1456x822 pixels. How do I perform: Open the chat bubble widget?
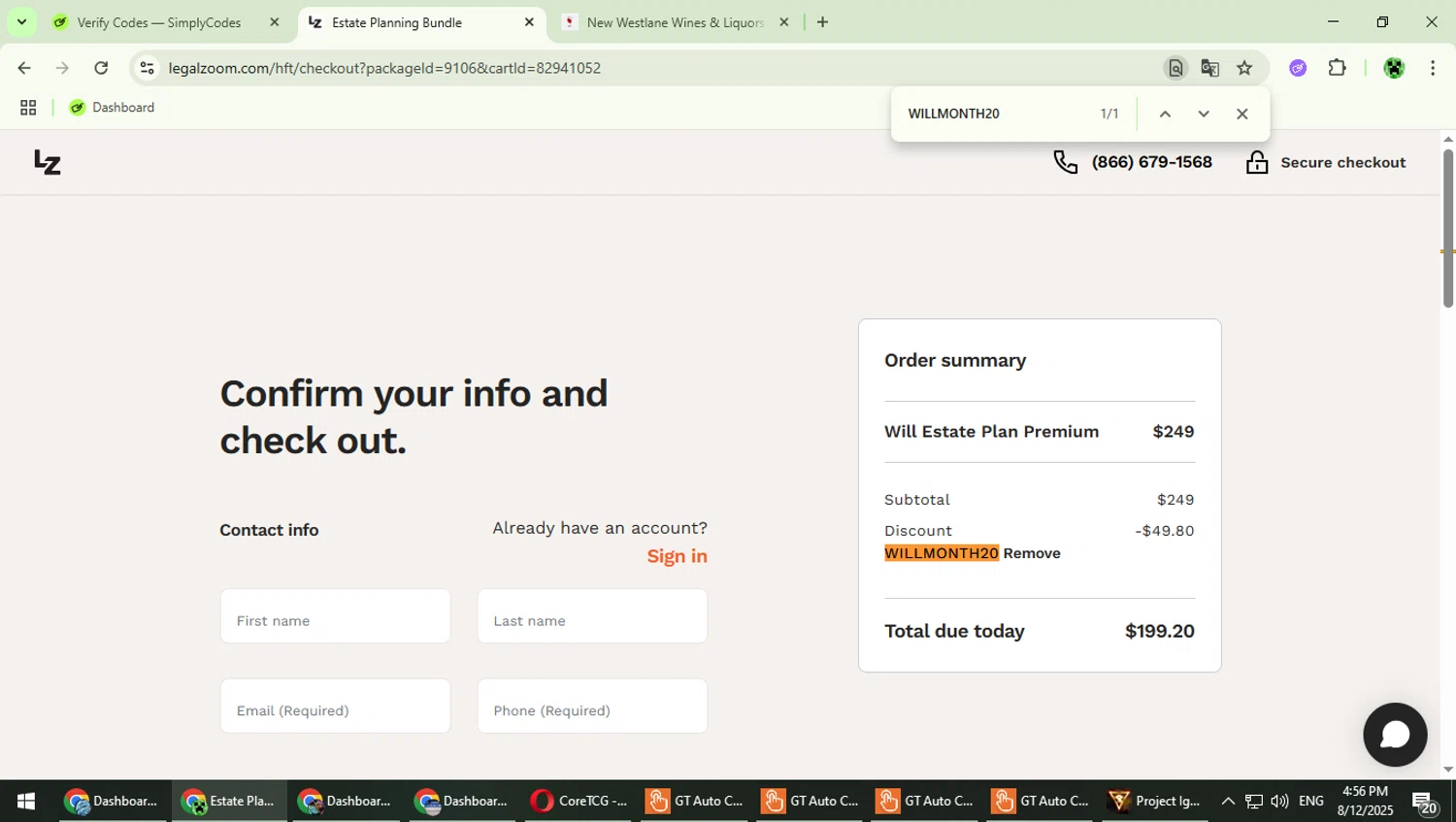(1395, 735)
